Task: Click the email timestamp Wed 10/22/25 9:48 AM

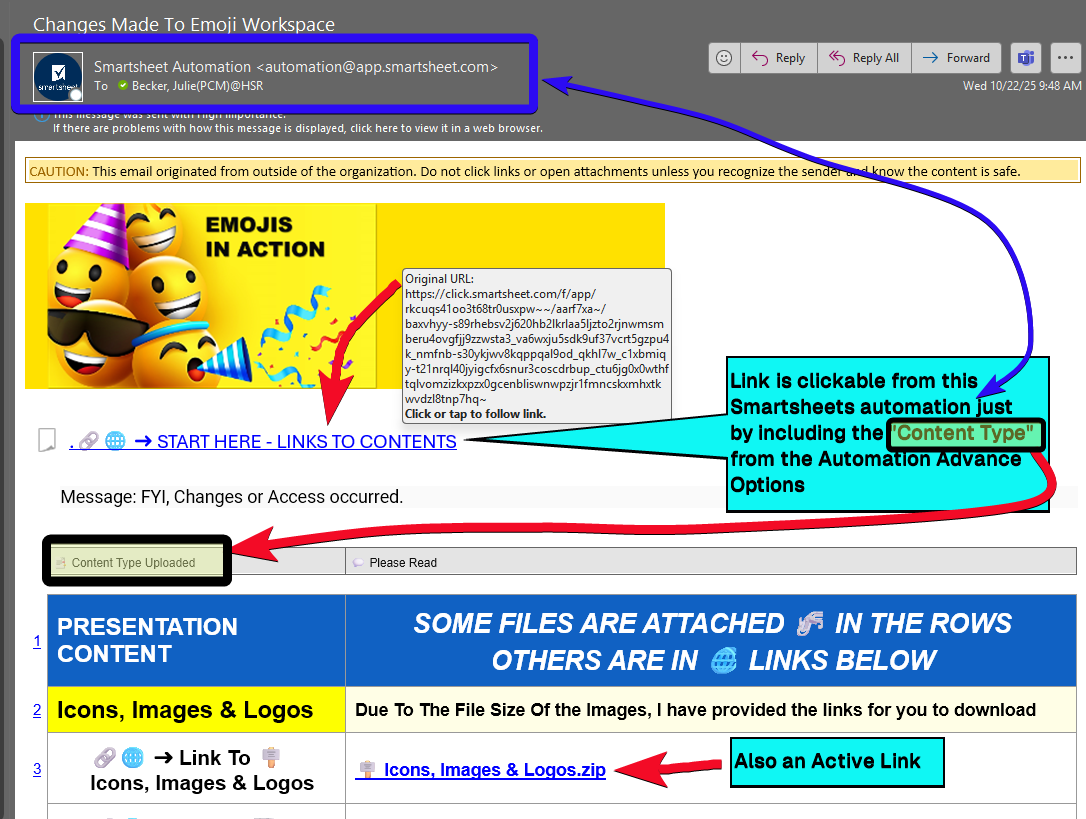Action: pyautogui.click(x=1022, y=86)
